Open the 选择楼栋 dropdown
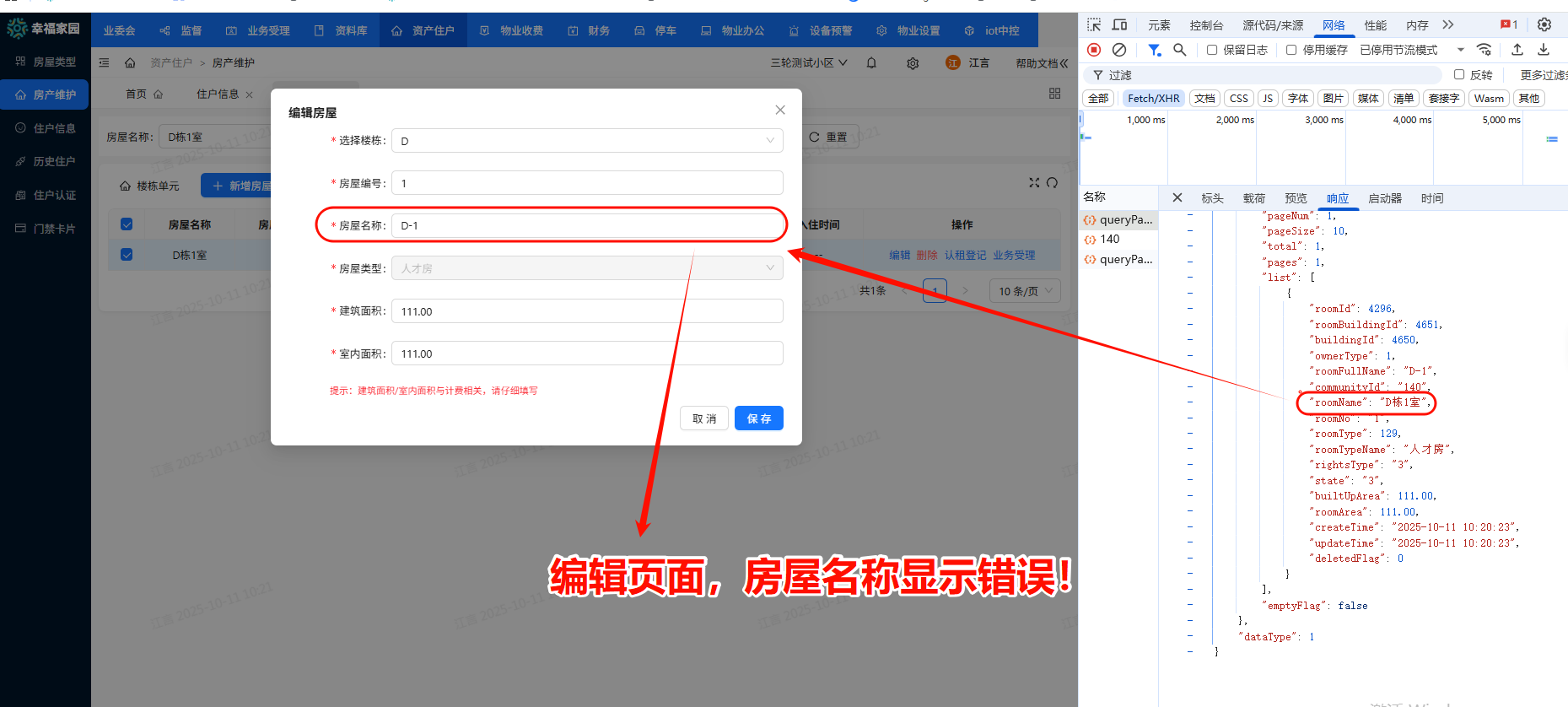This screenshot has height=707, width=1568. click(x=587, y=141)
